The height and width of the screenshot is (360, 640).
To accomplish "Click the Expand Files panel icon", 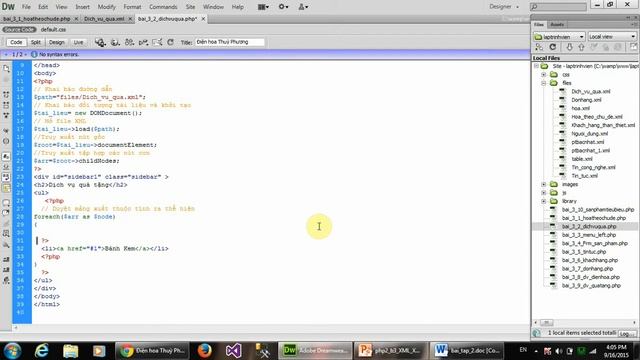I will pyautogui.click(x=633, y=47).
